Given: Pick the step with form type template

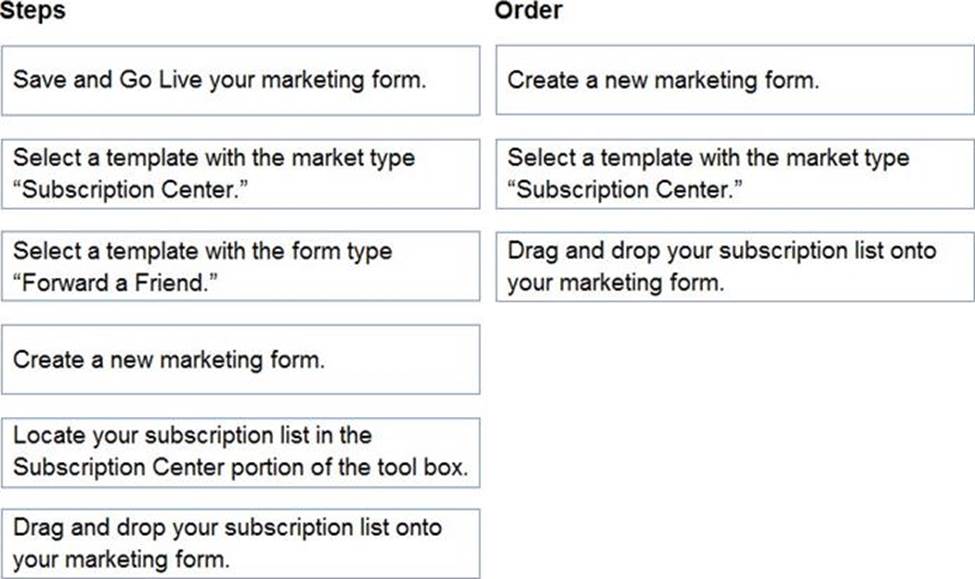Looking at the screenshot, I should point(240,266).
